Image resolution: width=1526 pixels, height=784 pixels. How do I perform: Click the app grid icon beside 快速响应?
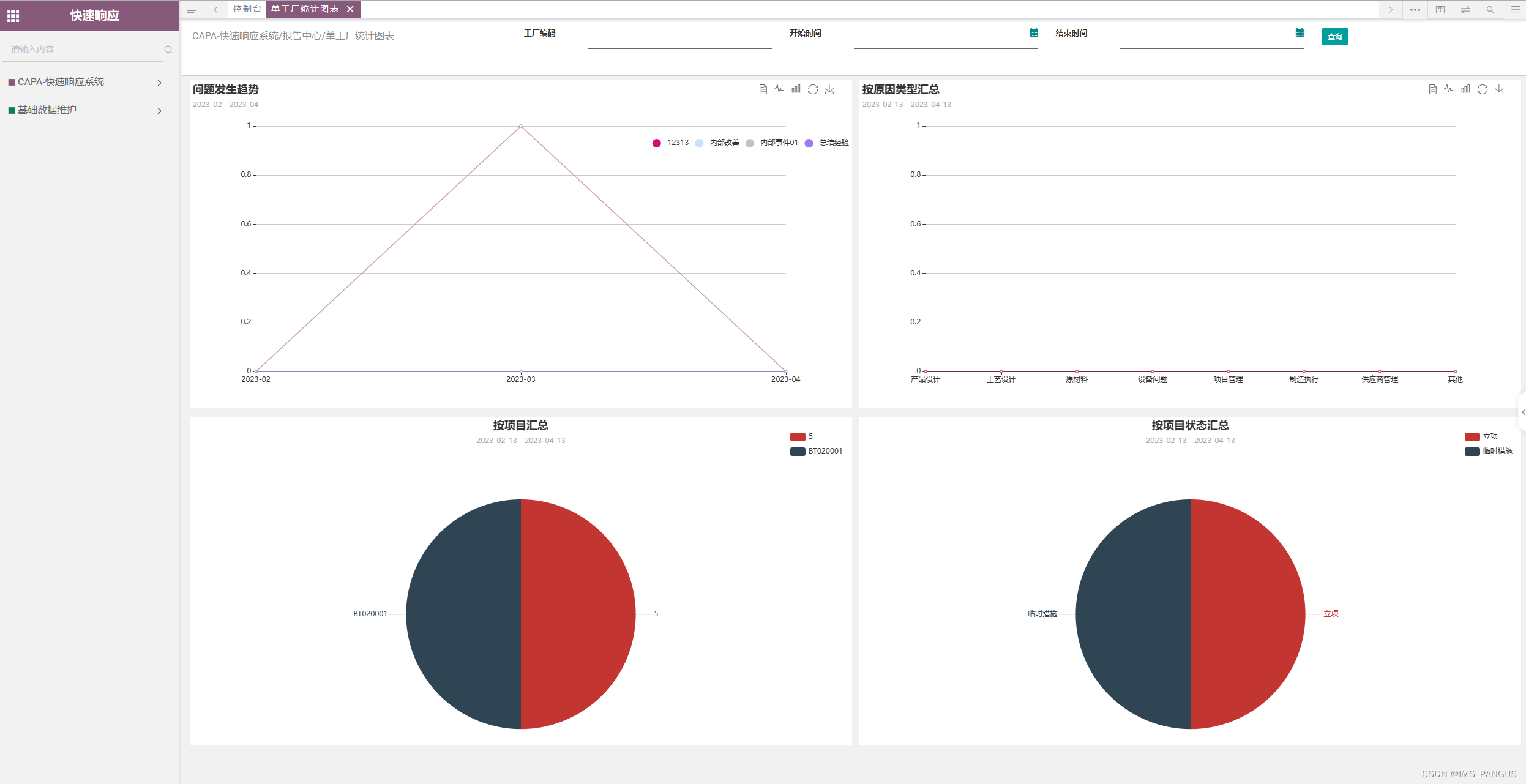[13, 16]
